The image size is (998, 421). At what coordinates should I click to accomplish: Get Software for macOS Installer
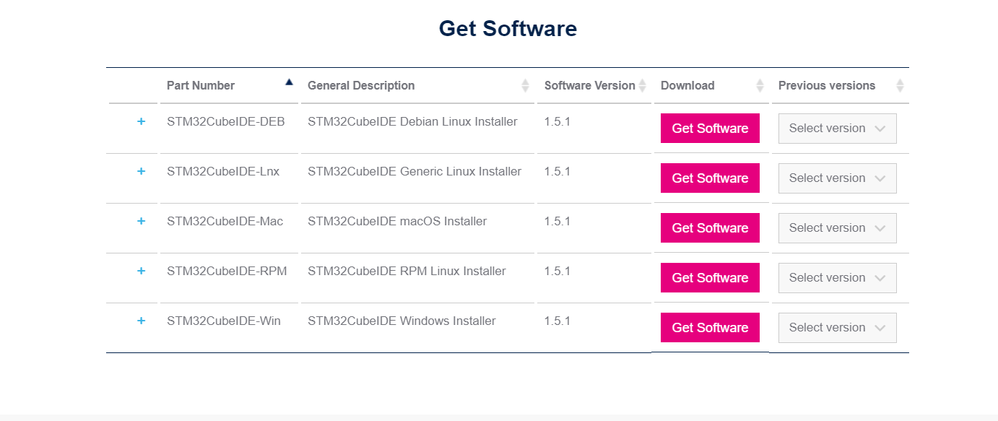[x=710, y=227]
